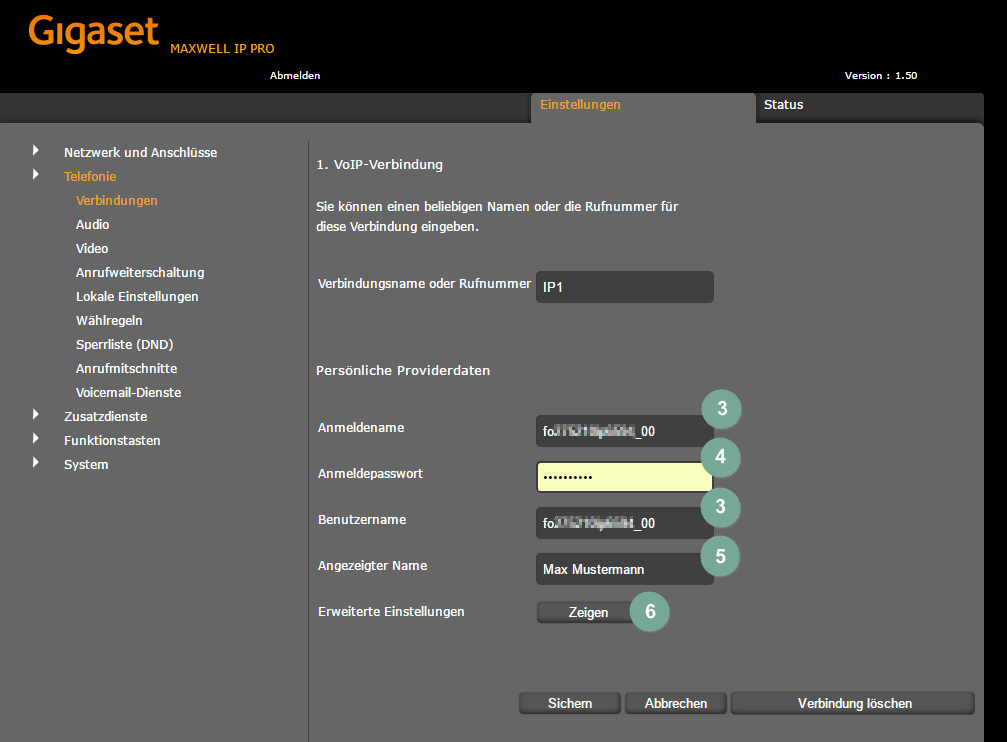Open the Einstellungen tab
Image resolution: width=1007 pixels, height=742 pixels.
tap(580, 105)
